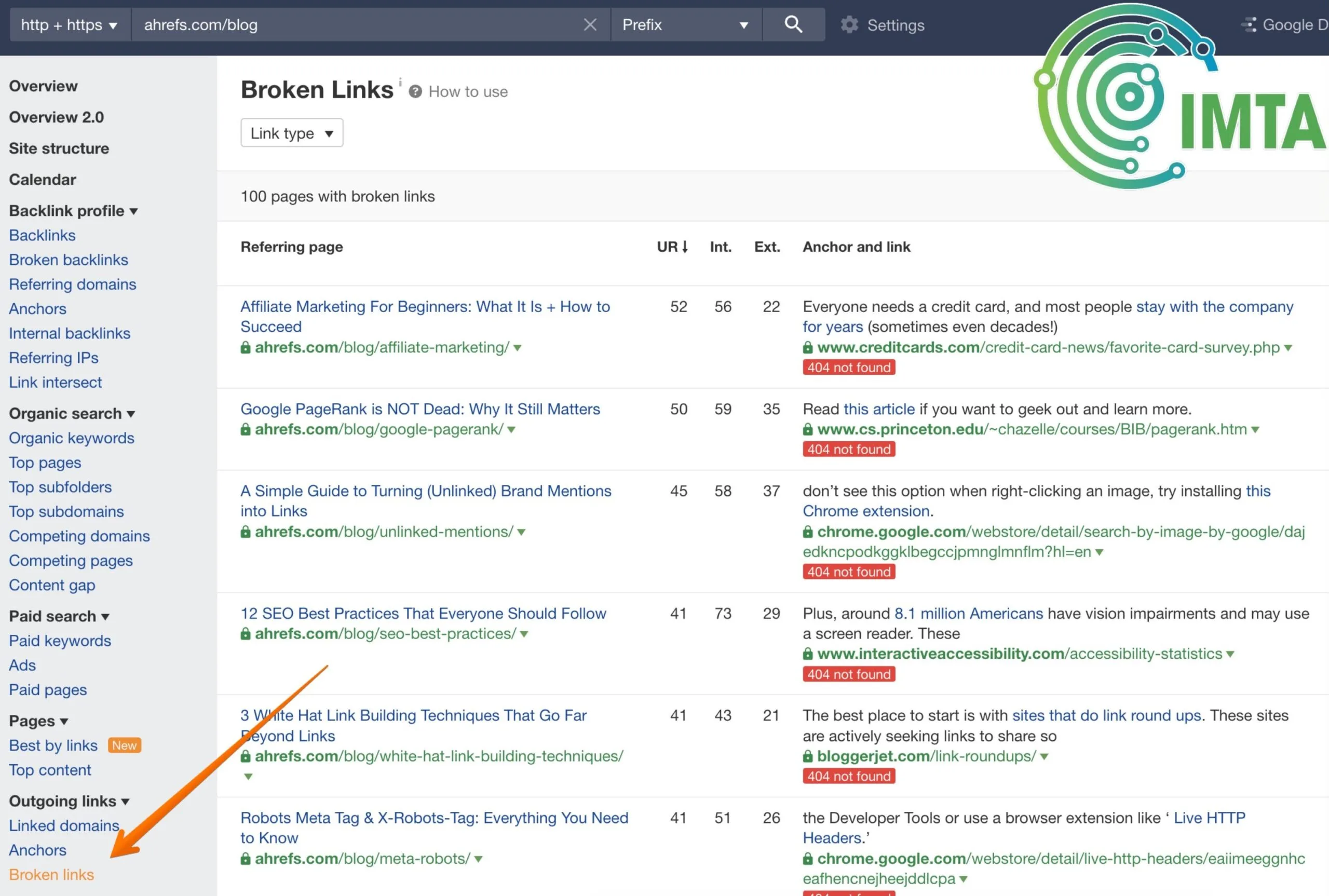Screen dimensions: 1329x896
Task: Open Paid pages report
Action: [x=48, y=690]
